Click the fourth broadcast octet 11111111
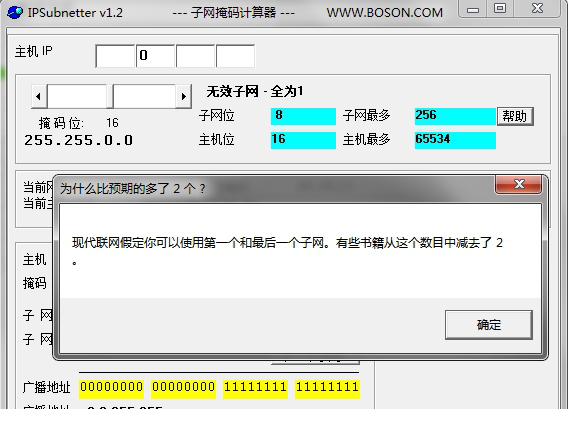Image resolution: width=568 pixels, height=425 pixels. pyautogui.click(x=327, y=388)
